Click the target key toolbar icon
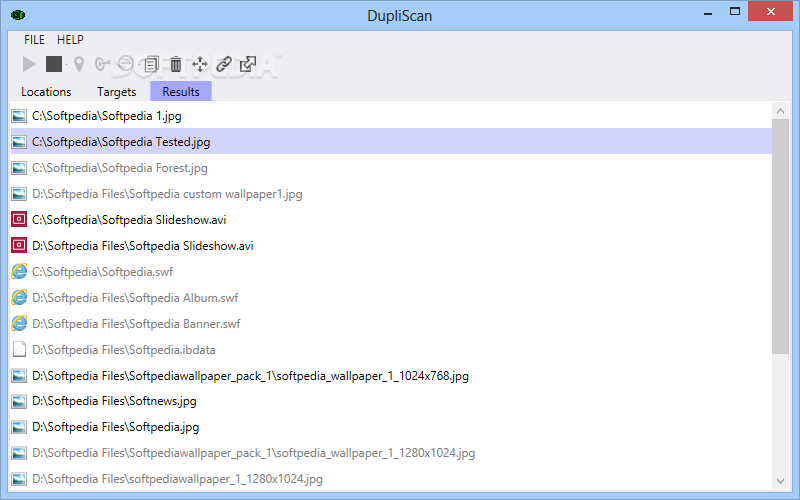 point(102,64)
